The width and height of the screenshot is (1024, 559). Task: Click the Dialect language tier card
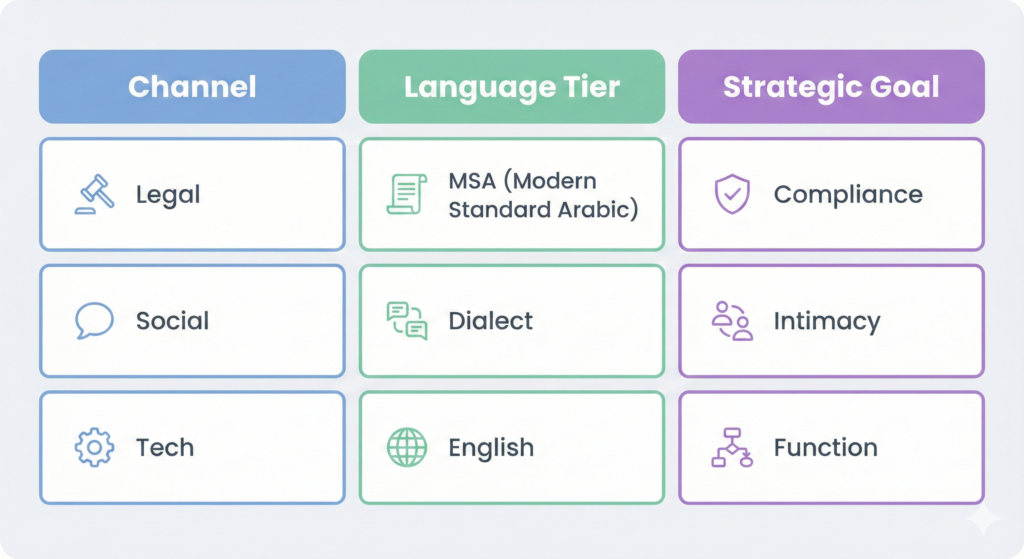(x=511, y=321)
